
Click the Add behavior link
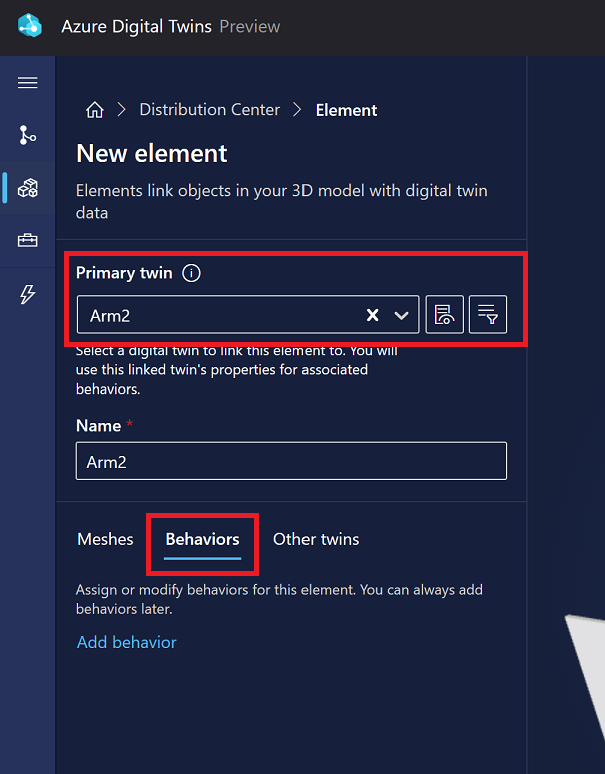point(127,642)
